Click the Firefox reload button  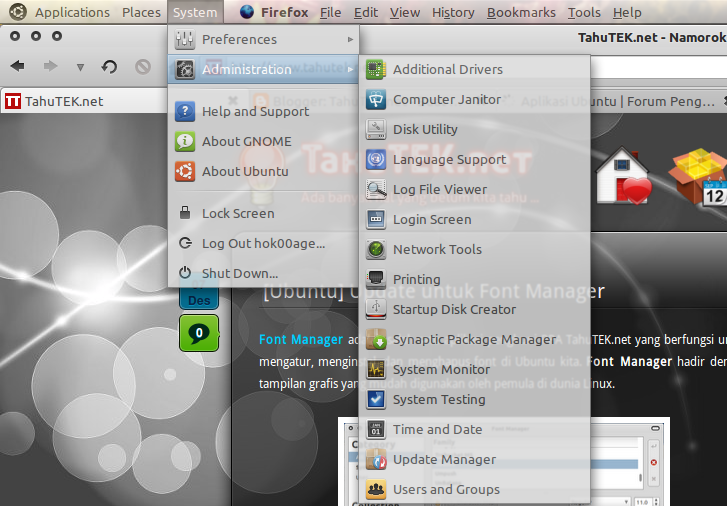point(110,67)
